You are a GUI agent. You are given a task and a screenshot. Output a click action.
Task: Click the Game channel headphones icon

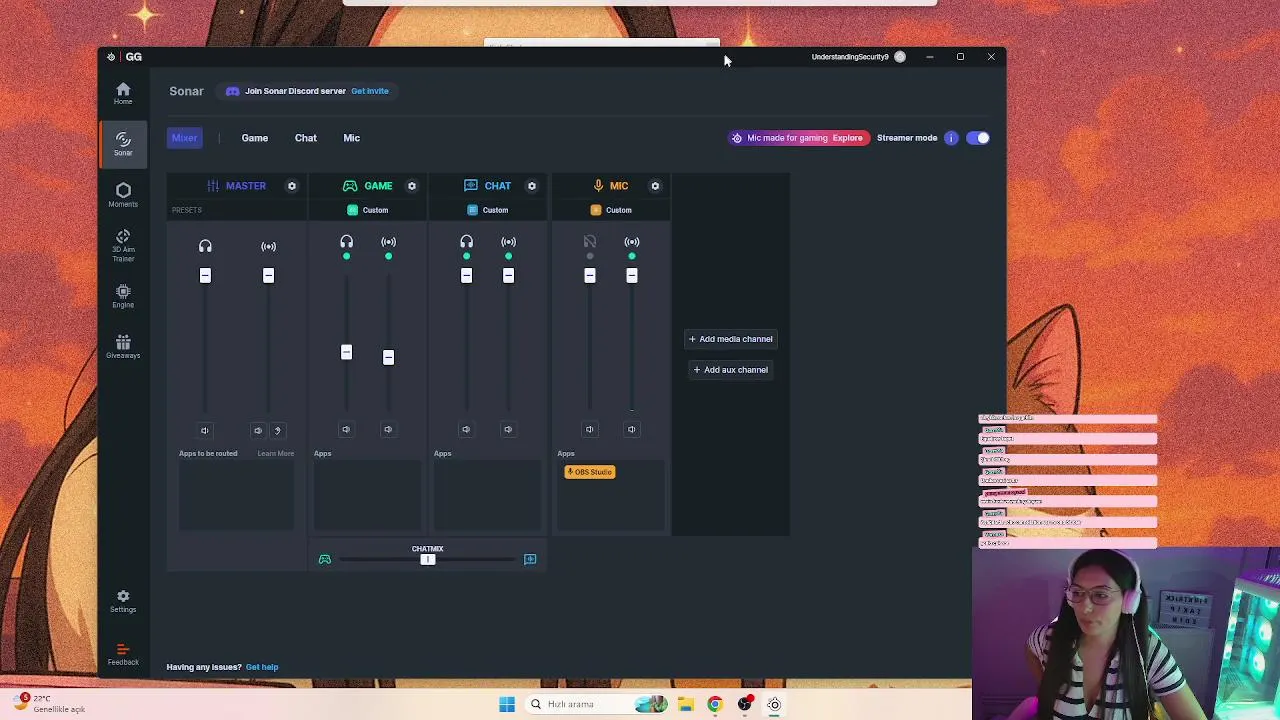point(346,241)
